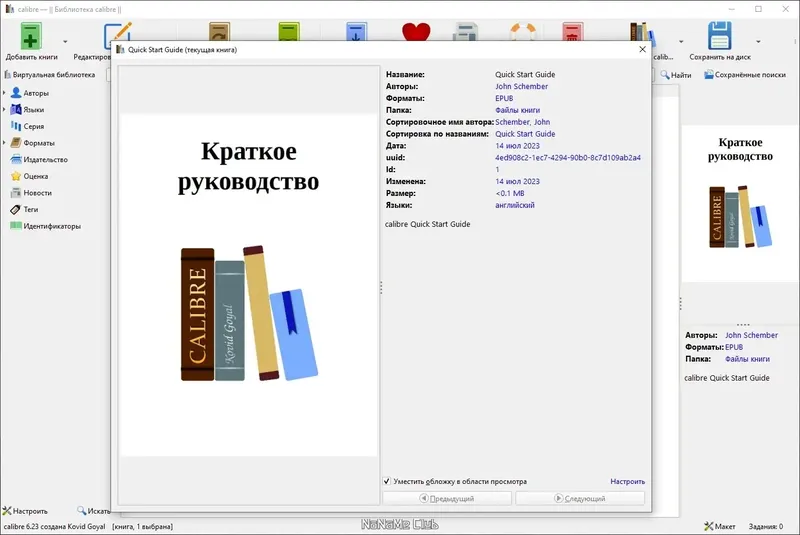Viewport: 800px width, 535px height.
Task: Select Идентификаторы icon in sidebar
Action: [16, 226]
